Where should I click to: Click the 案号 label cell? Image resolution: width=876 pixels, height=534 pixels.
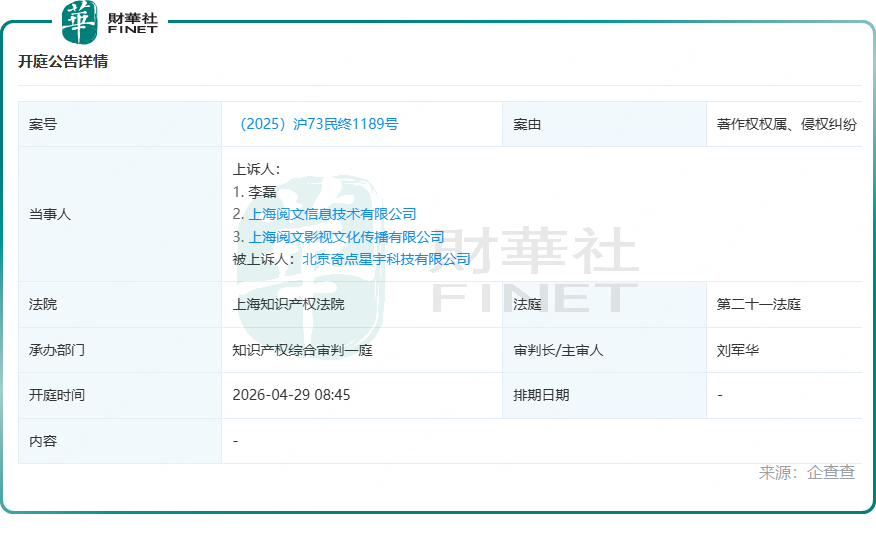tap(120, 124)
